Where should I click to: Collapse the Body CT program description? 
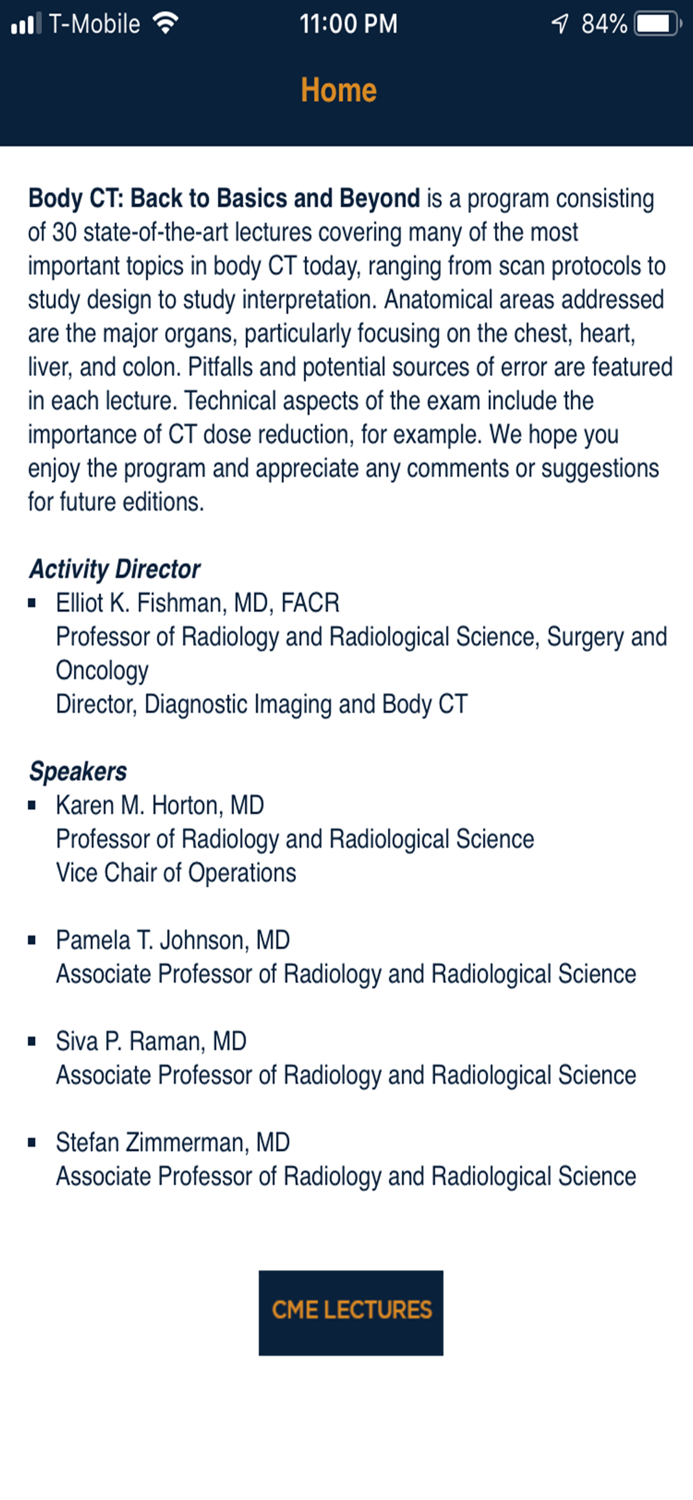222,198
